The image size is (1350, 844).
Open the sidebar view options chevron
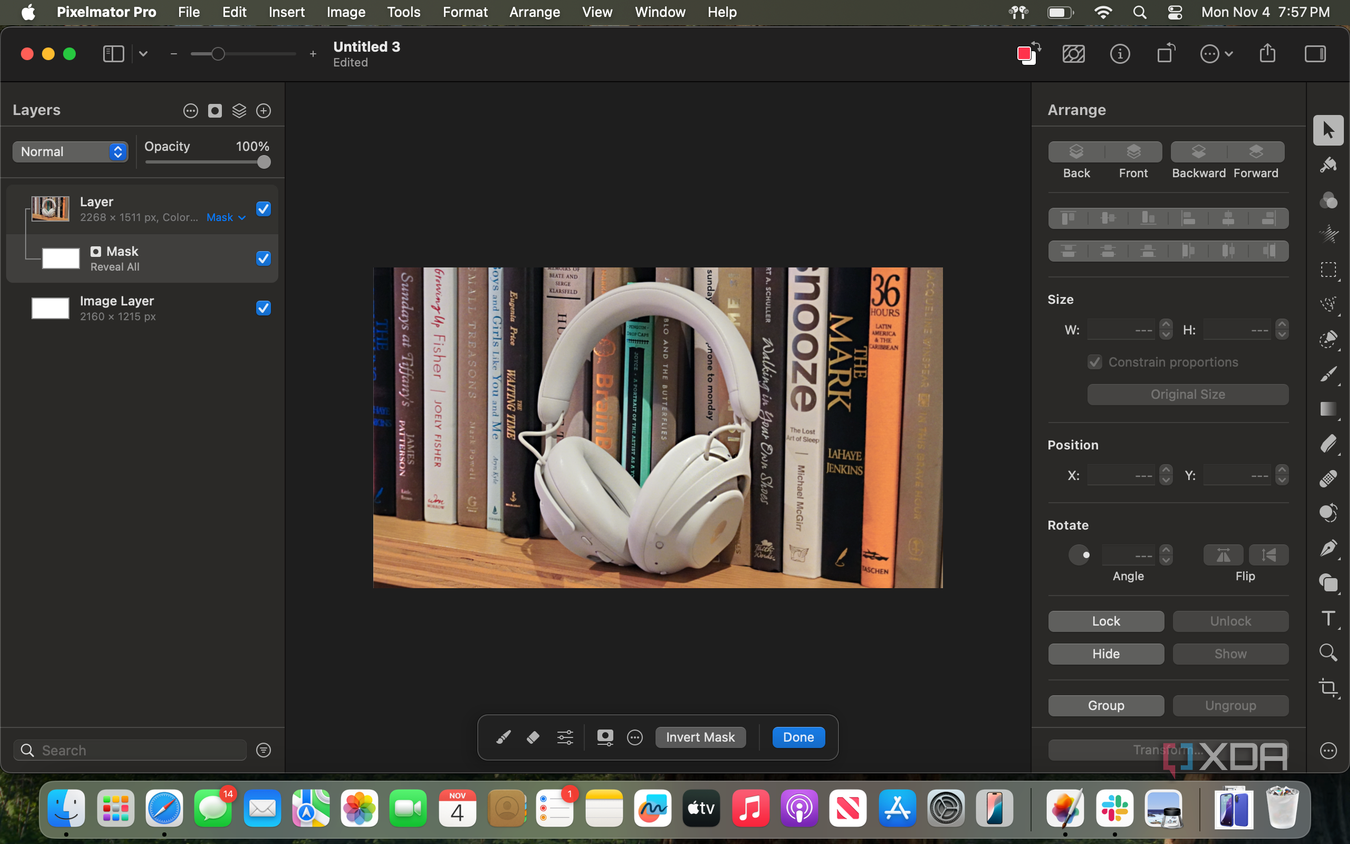point(143,54)
